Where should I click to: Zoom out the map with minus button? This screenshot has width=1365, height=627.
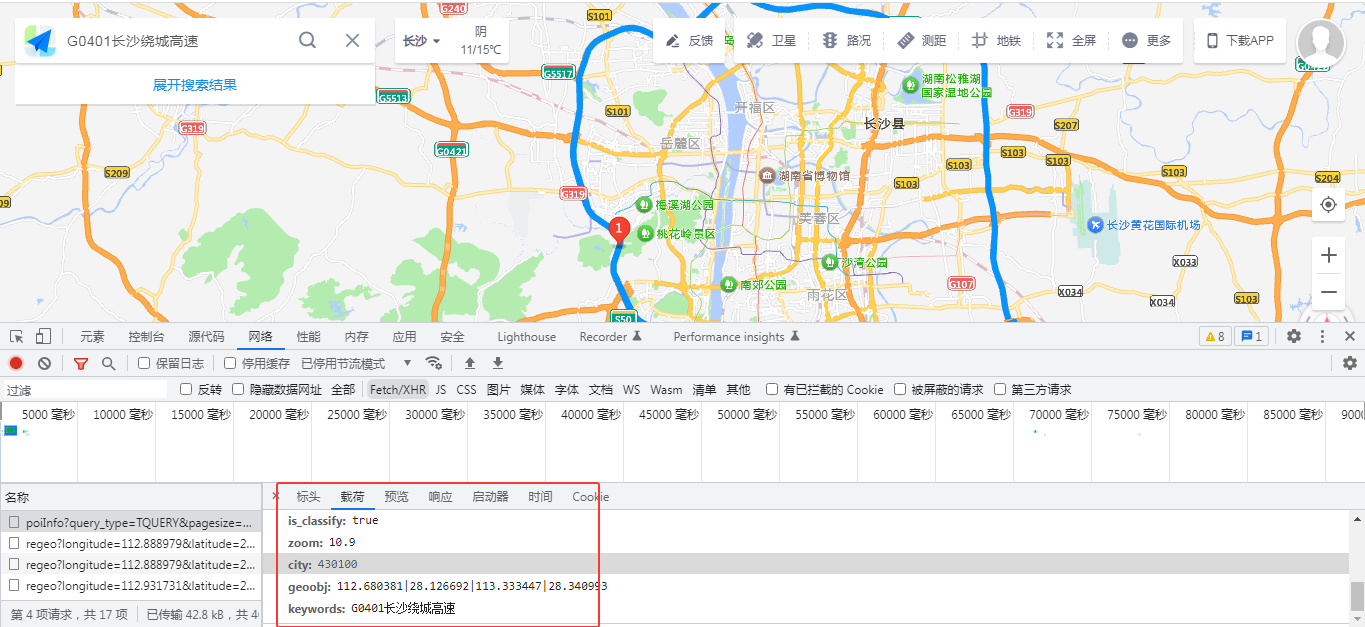tap(1328, 292)
